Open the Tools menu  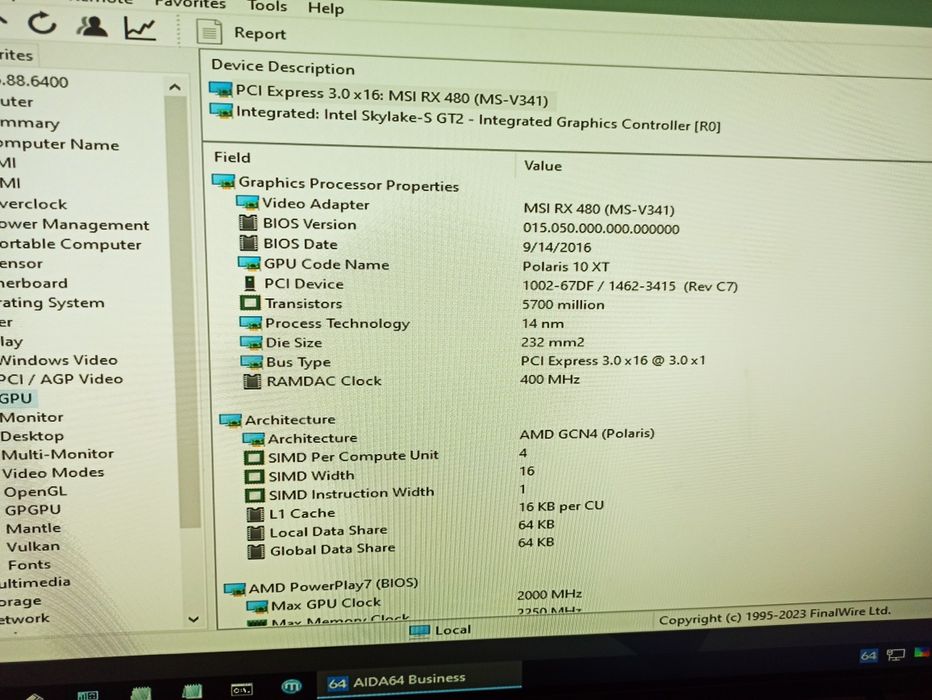pos(267,6)
